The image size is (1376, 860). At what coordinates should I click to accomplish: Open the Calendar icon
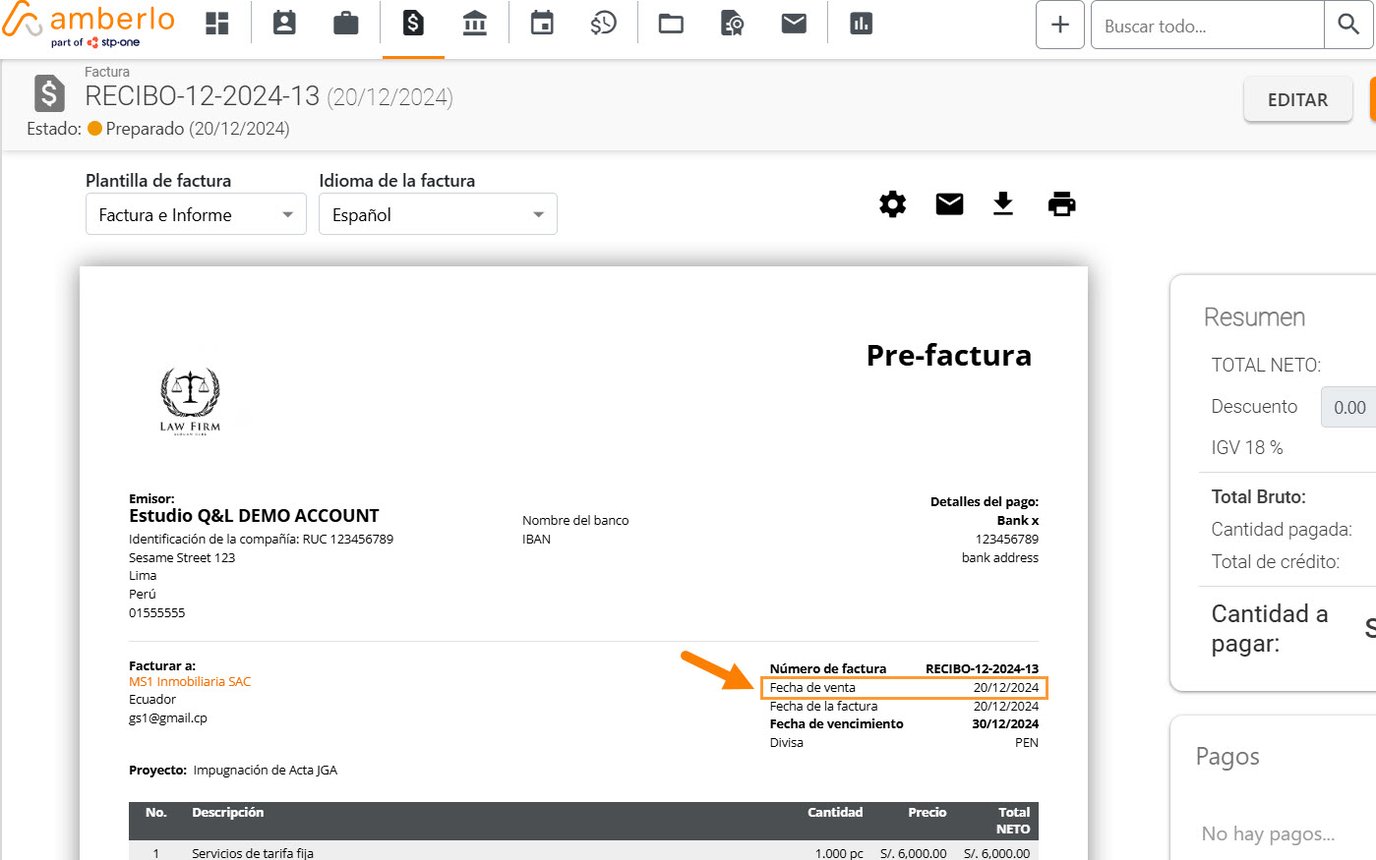(x=541, y=22)
